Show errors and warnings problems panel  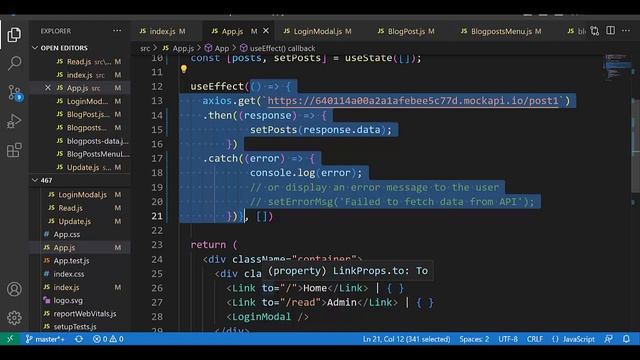108,339
